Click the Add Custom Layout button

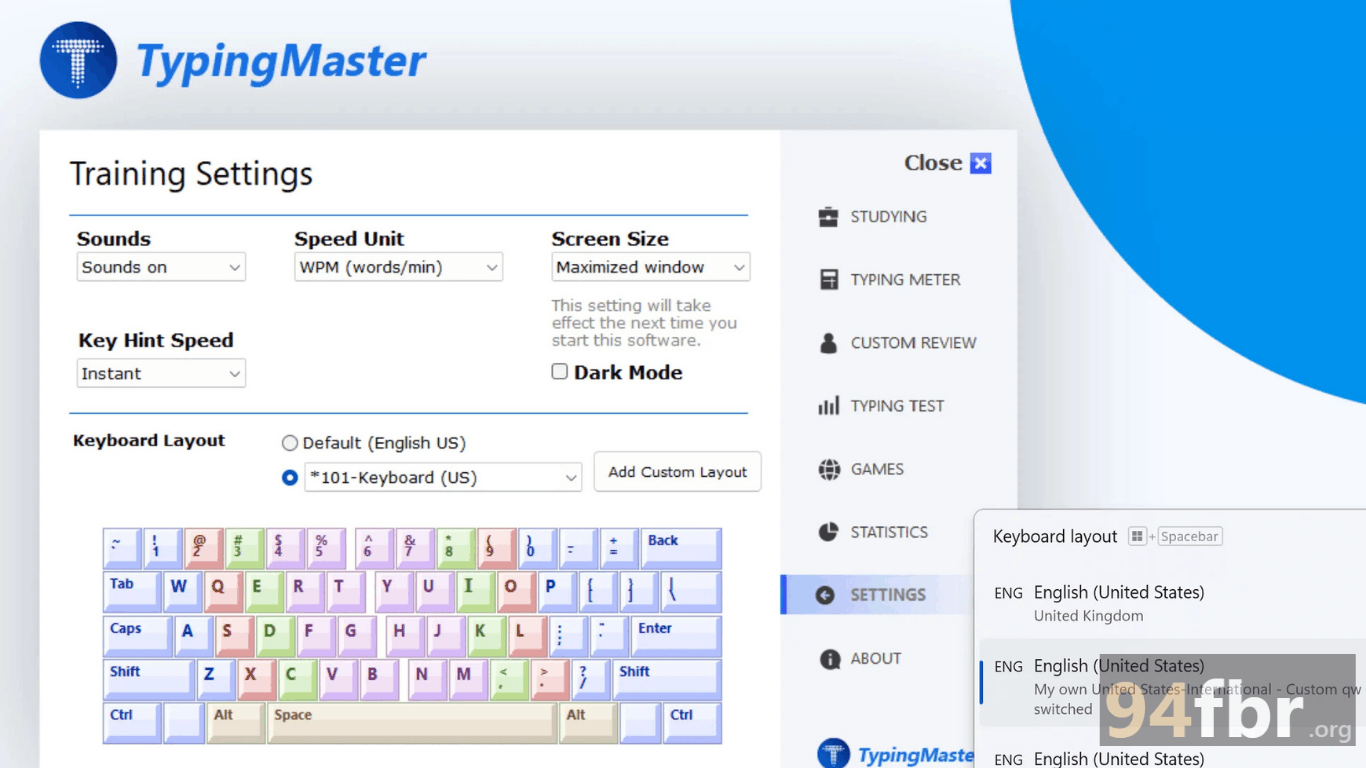click(678, 472)
